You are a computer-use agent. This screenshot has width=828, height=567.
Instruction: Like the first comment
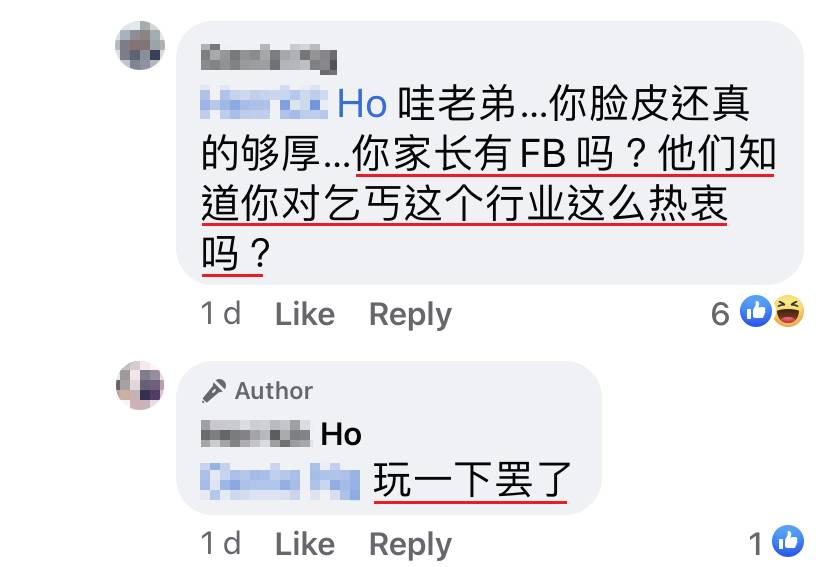305,315
